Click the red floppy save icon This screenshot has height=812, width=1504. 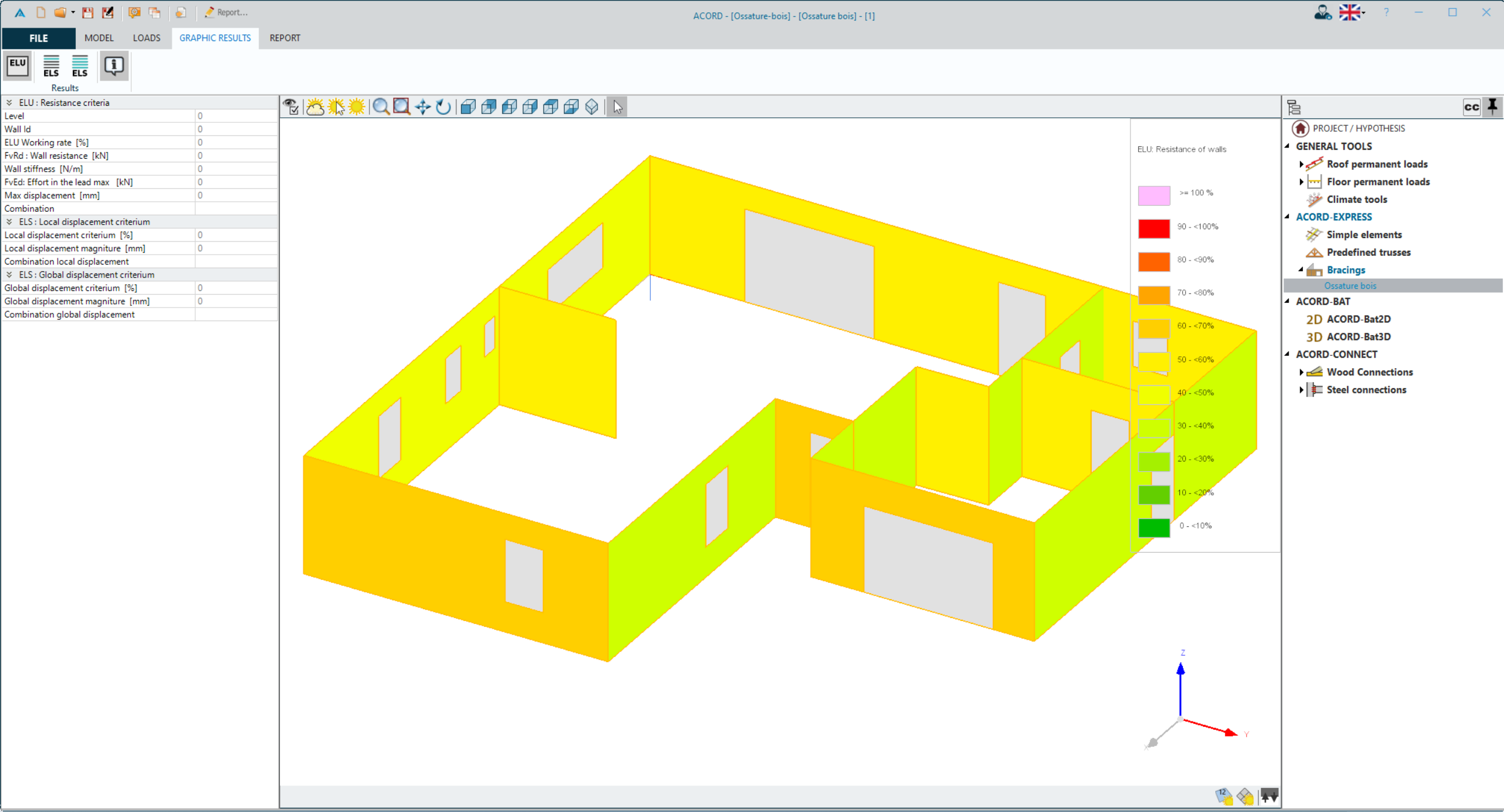click(x=88, y=12)
